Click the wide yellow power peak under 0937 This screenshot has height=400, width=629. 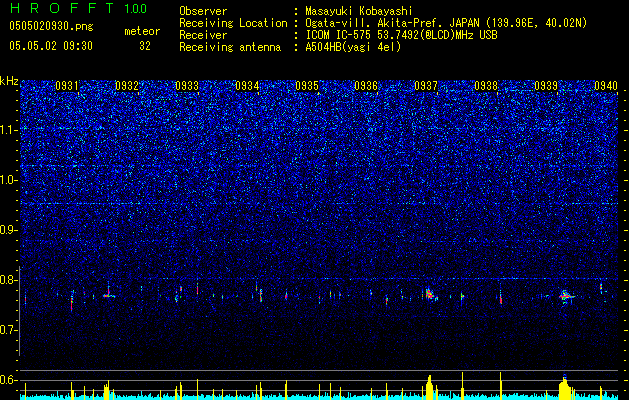pos(429,388)
